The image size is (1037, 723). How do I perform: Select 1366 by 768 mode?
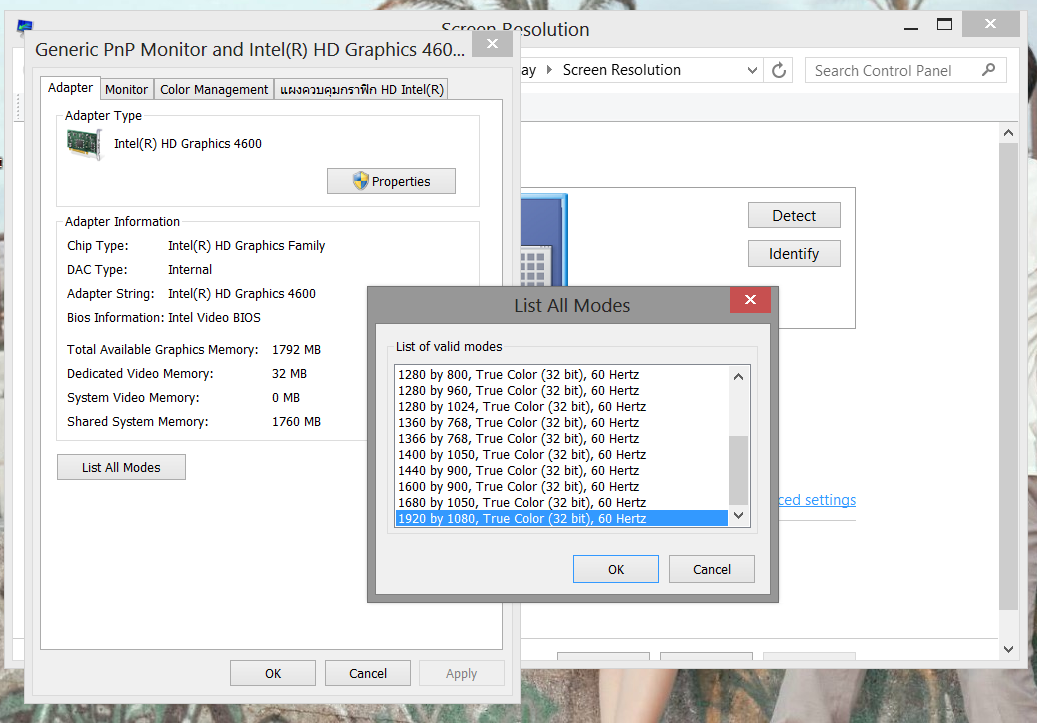(x=561, y=439)
